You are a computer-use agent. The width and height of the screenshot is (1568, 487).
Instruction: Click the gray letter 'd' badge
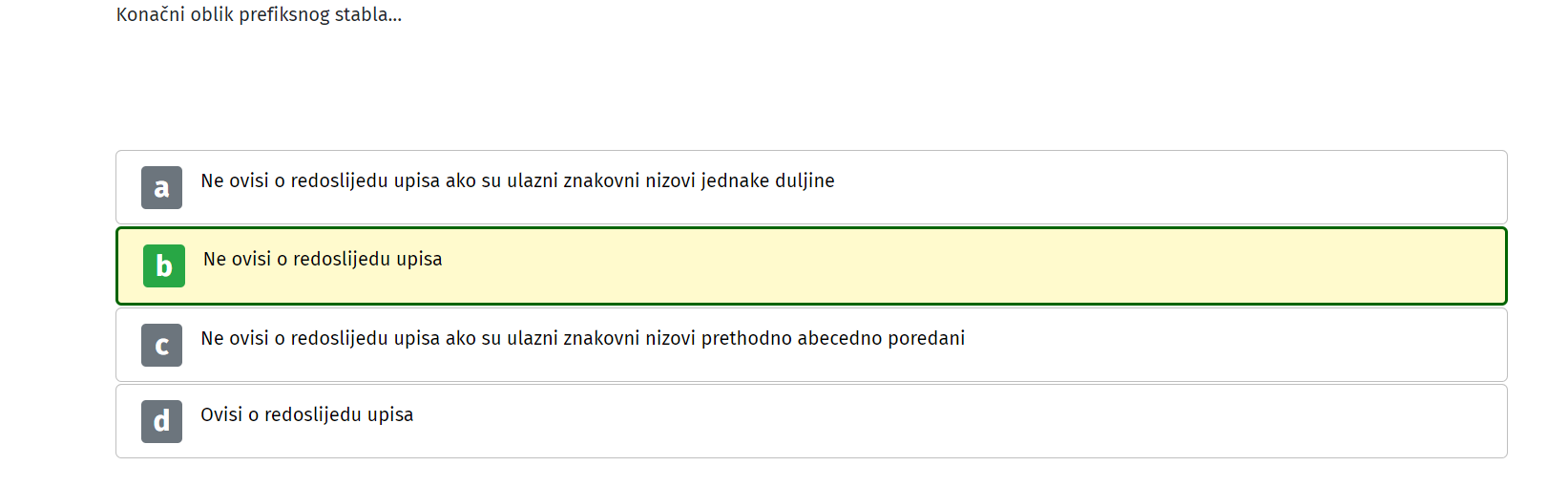pyautogui.click(x=161, y=421)
